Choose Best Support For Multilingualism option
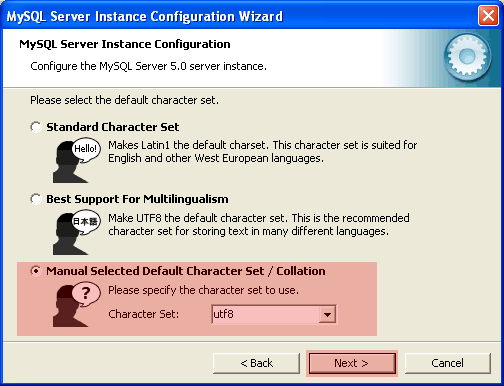This screenshot has width=504, height=386. tap(36, 199)
